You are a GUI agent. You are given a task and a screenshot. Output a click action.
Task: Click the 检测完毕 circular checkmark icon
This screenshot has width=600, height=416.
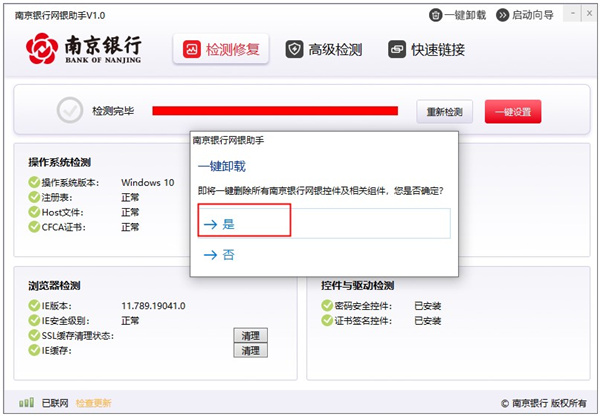70,110
